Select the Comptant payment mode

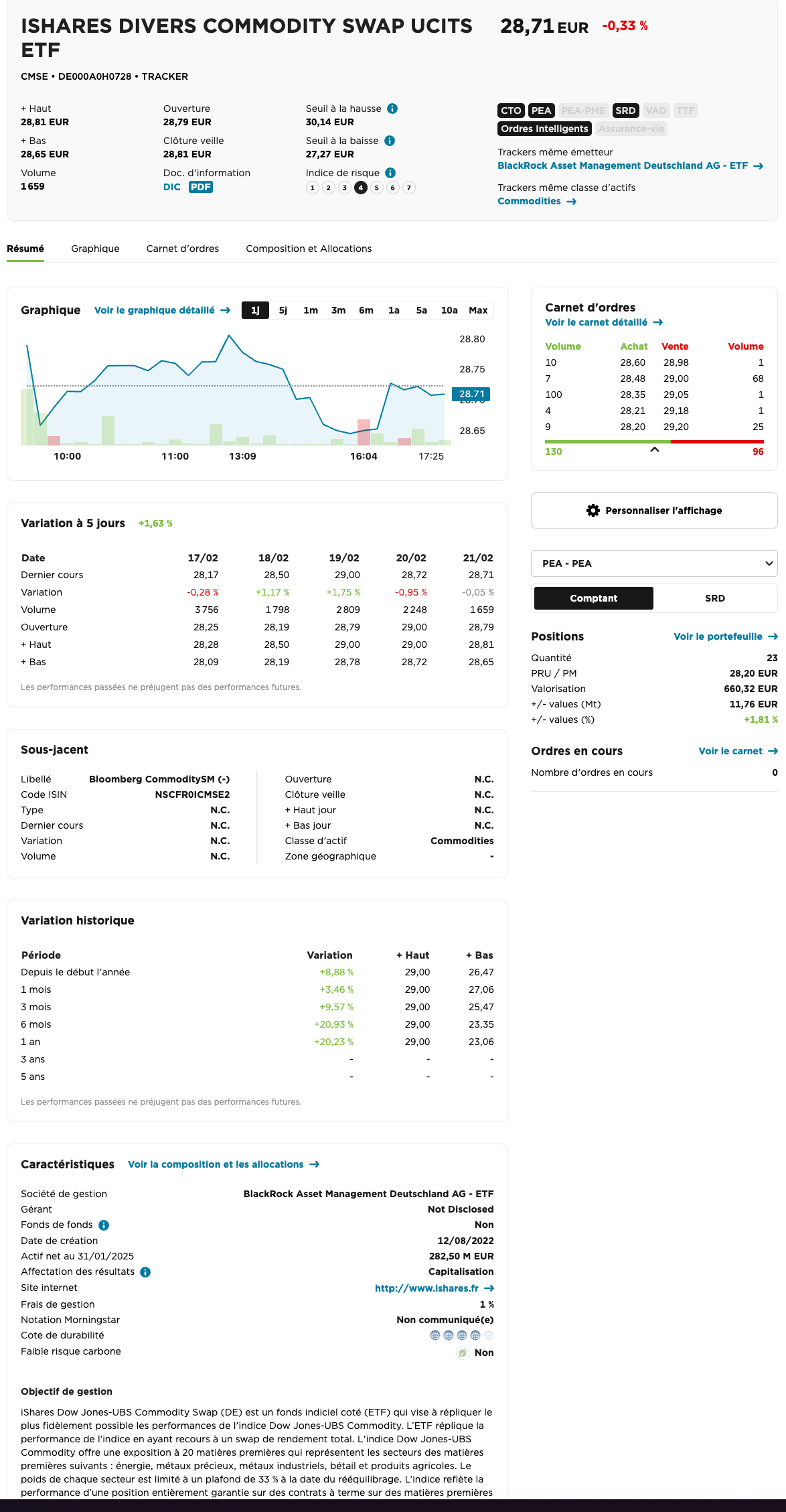coord(593,598)
